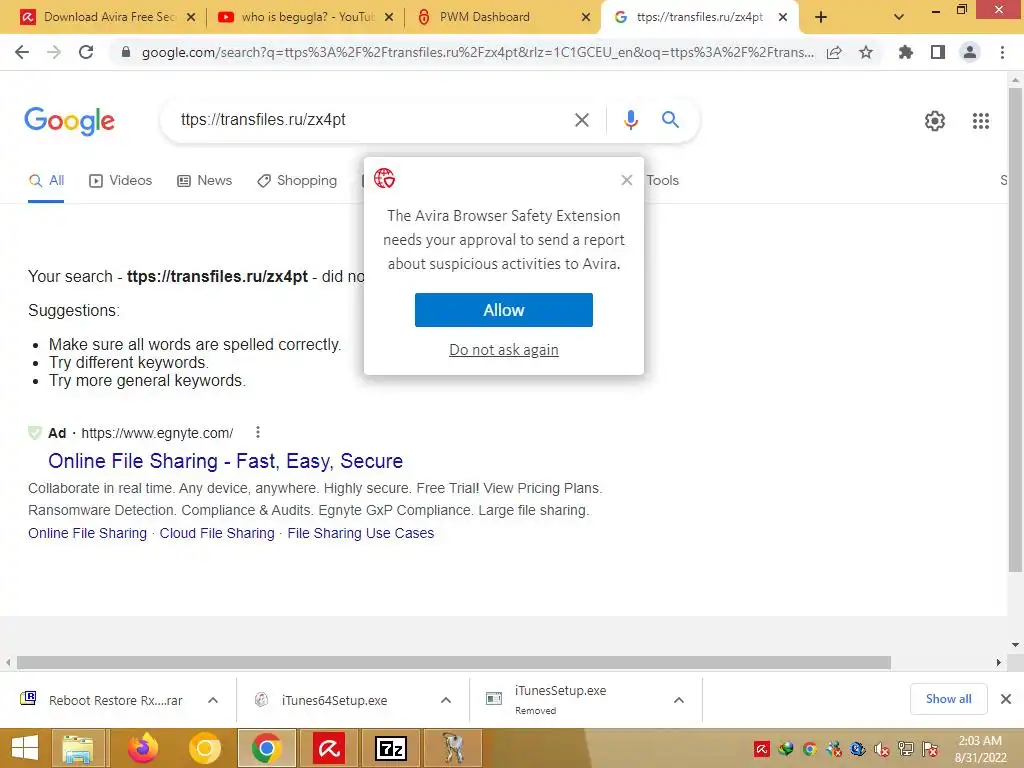Image resolution: width=1024 pixels, height=768 pixels.
Task: Click the padlock site info icon
Action: (x=126, y=52)
